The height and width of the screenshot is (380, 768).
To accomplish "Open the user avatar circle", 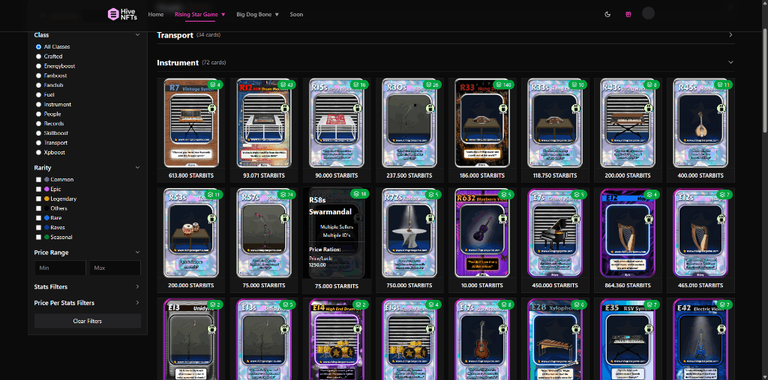I will (648, 14).
